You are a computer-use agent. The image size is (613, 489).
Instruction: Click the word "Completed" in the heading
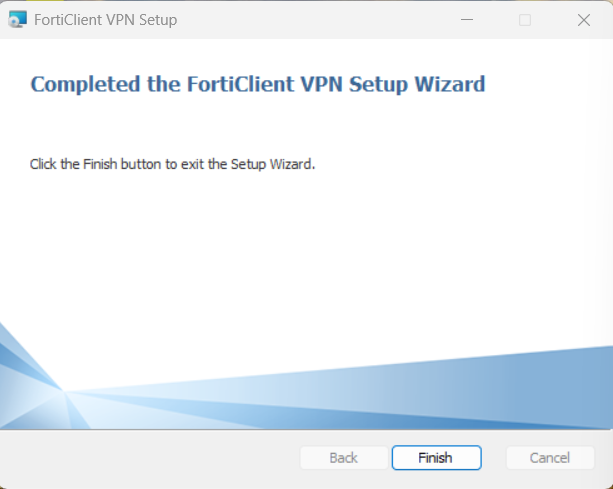point(86,84)
